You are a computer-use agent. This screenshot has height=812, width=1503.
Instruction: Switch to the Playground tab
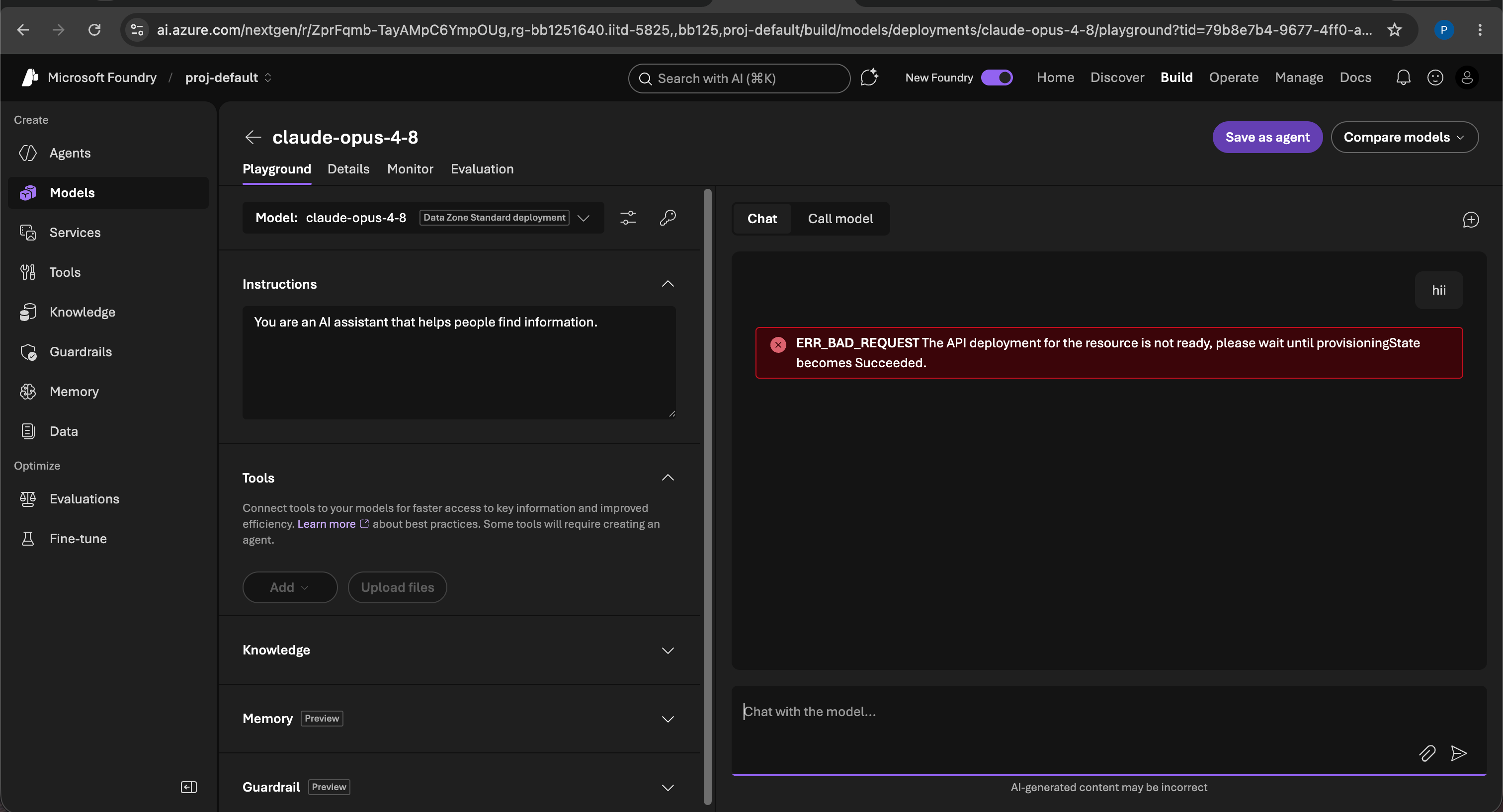(276, 169)
